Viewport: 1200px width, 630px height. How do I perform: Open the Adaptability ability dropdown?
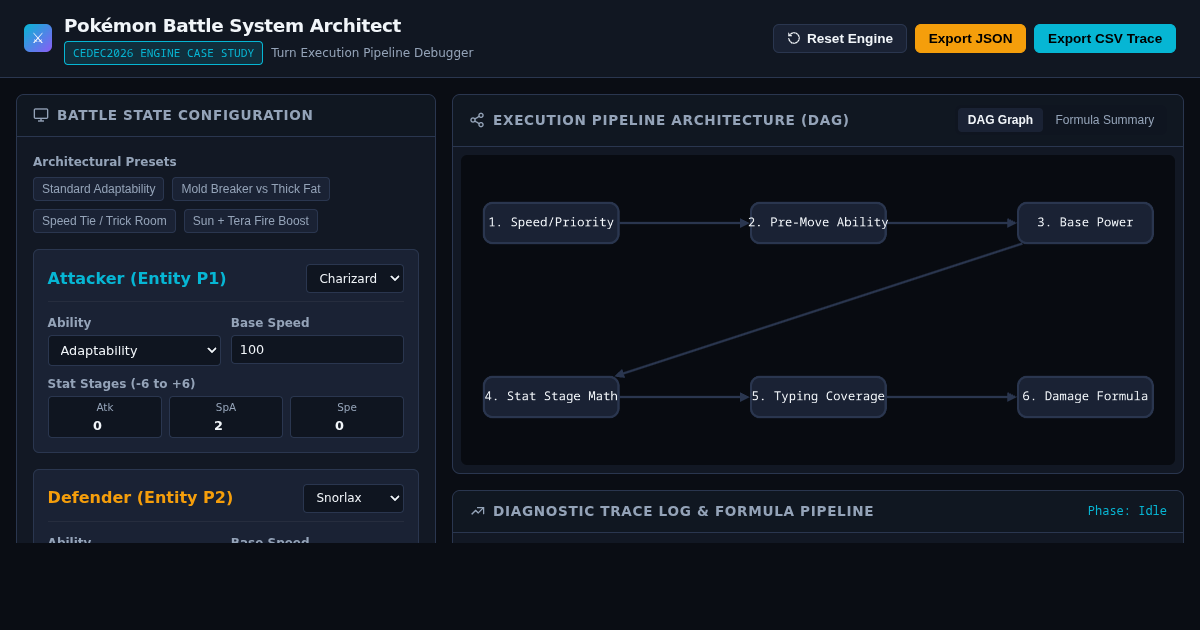[x=134, y=350]
